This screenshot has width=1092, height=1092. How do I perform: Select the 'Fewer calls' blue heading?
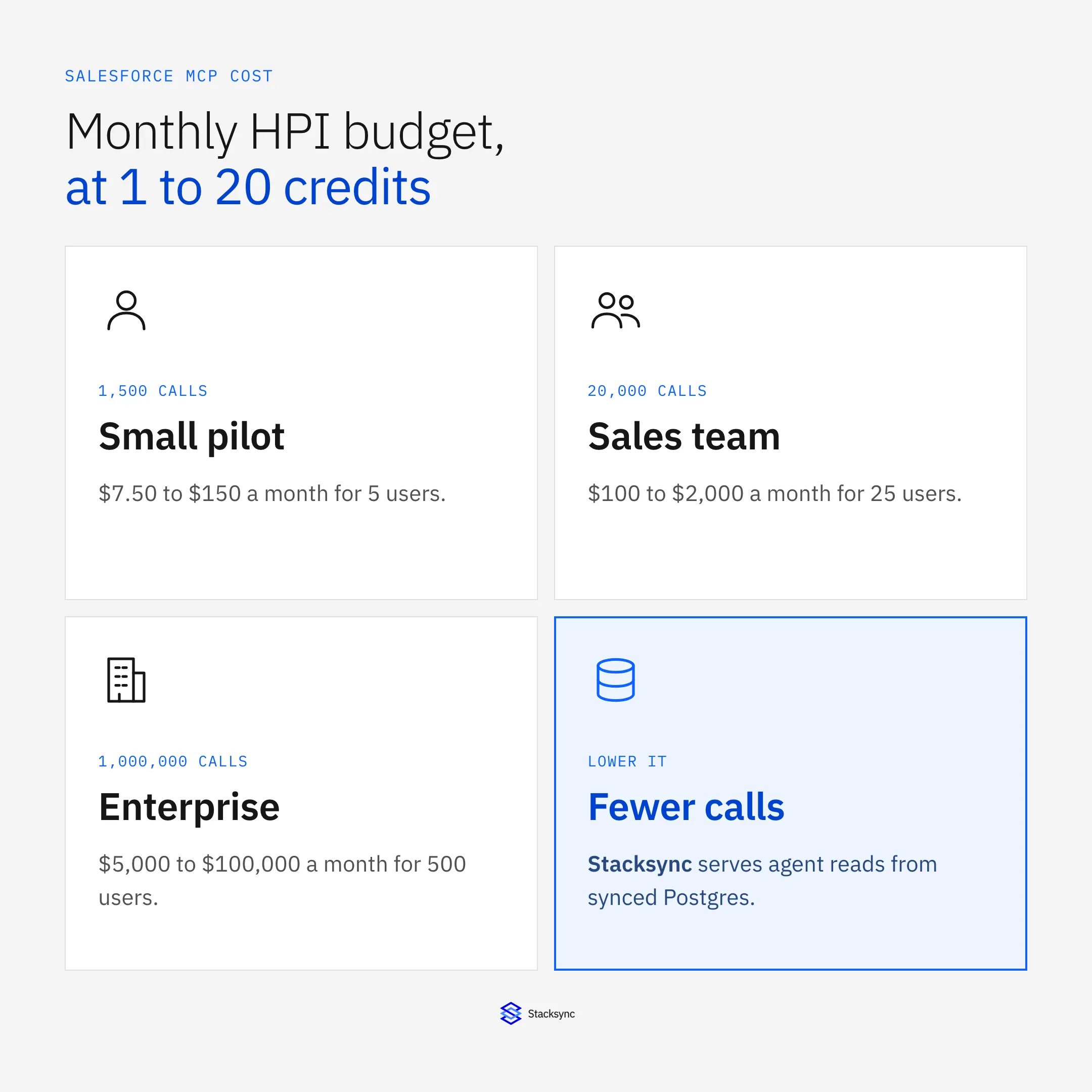coord(686,807)
